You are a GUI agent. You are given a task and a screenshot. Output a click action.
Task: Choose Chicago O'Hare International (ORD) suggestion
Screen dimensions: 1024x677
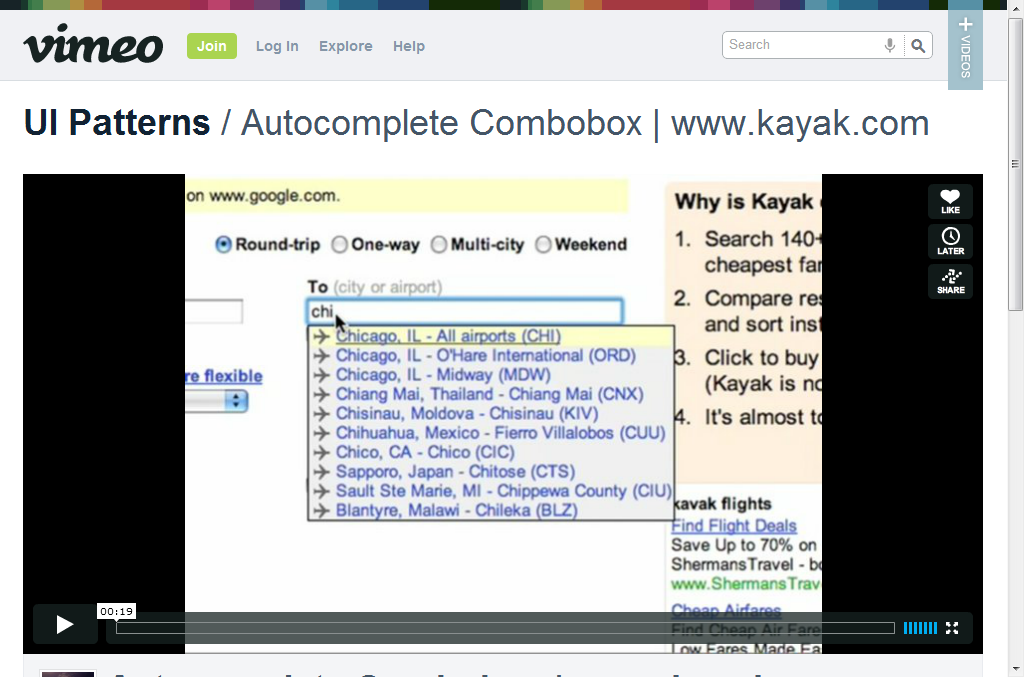[x=490, y=355]
